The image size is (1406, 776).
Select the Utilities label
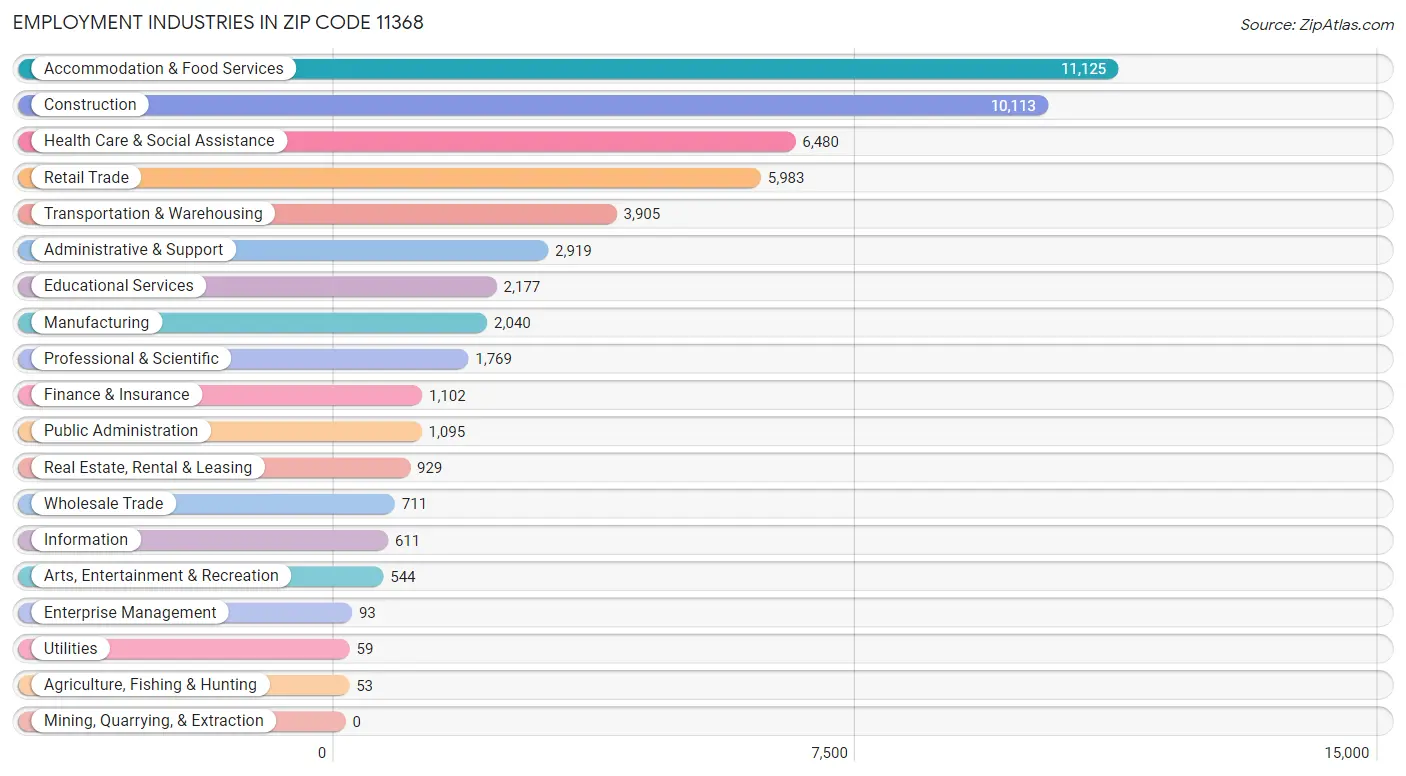click(x=71, y=648)
